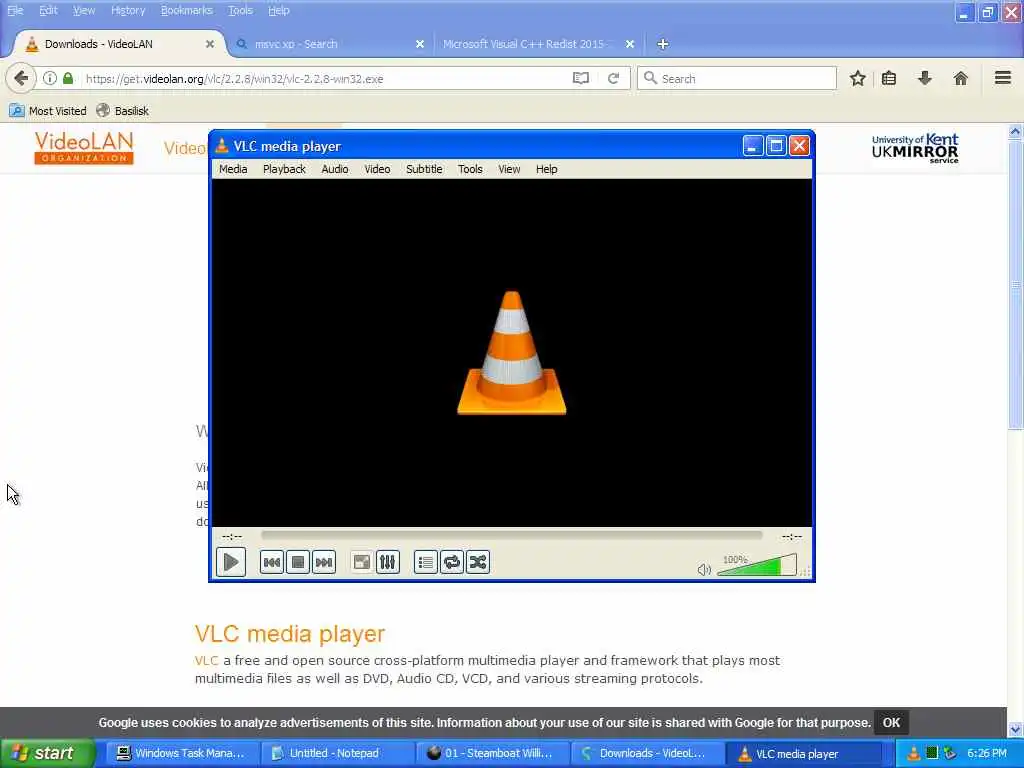Click VLC cone icon in system tray
Viewport: 1024px width, 768px height.
pyautogui.click(x=914, y=754)
